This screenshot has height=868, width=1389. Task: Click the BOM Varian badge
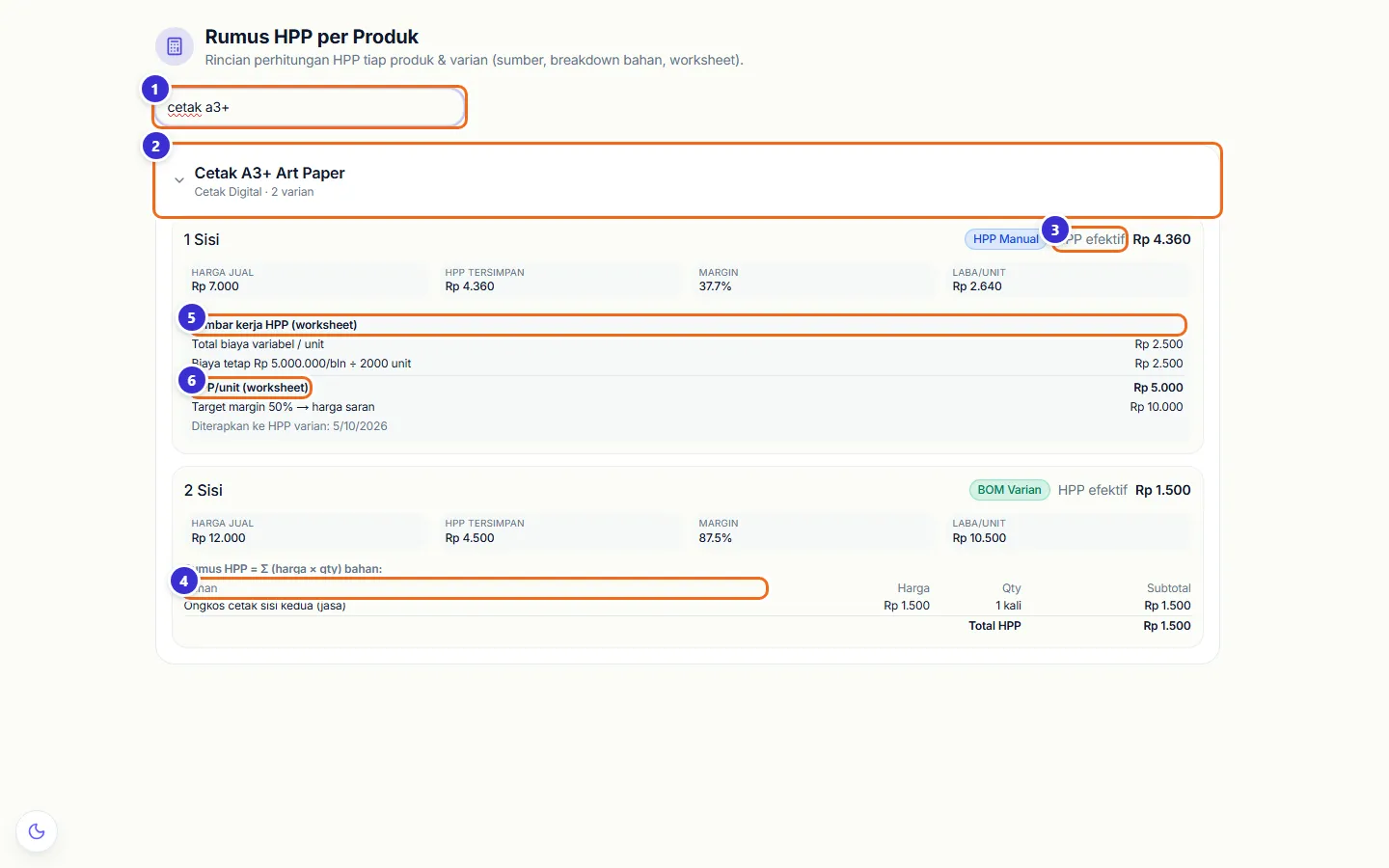1009,490
